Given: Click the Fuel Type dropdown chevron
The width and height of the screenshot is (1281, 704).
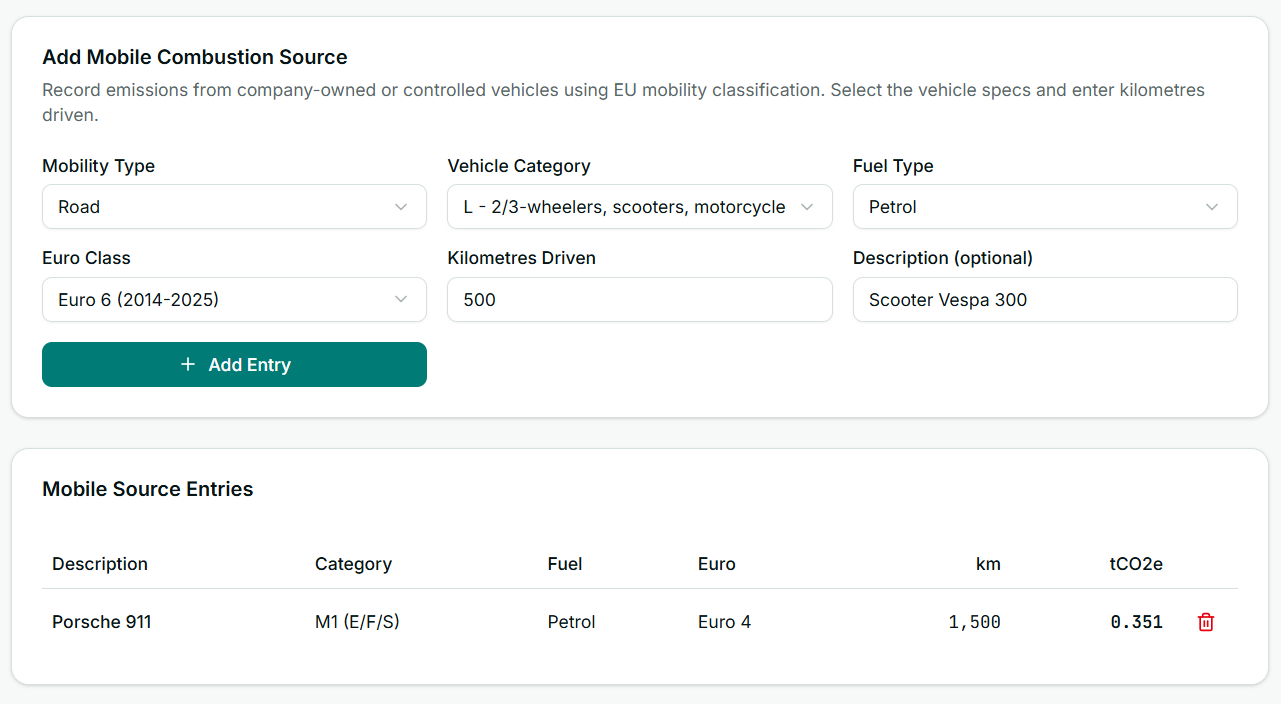Looking at the screenshot, I should (1211, 206).
